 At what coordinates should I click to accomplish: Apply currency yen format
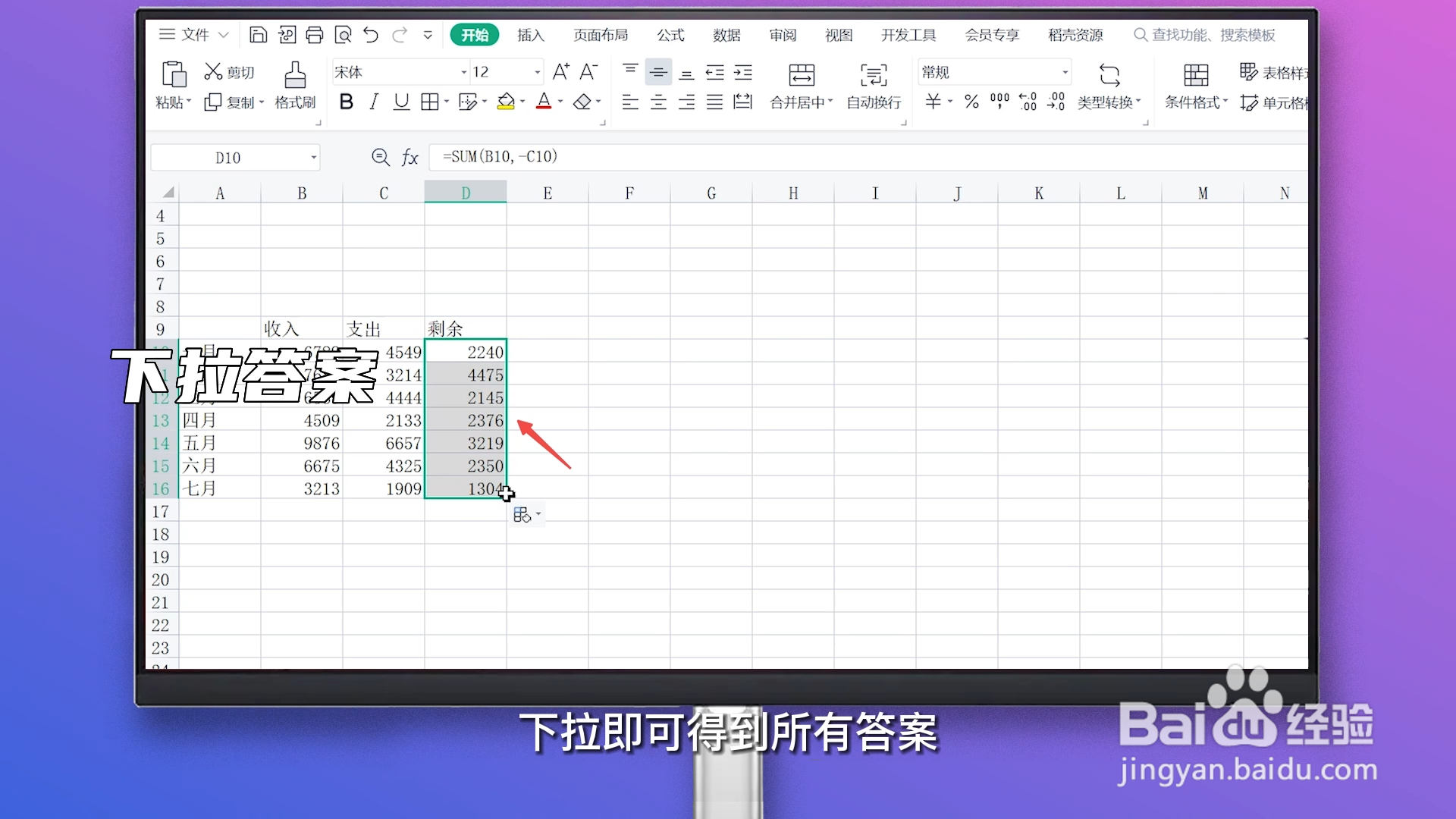point(934,102)
